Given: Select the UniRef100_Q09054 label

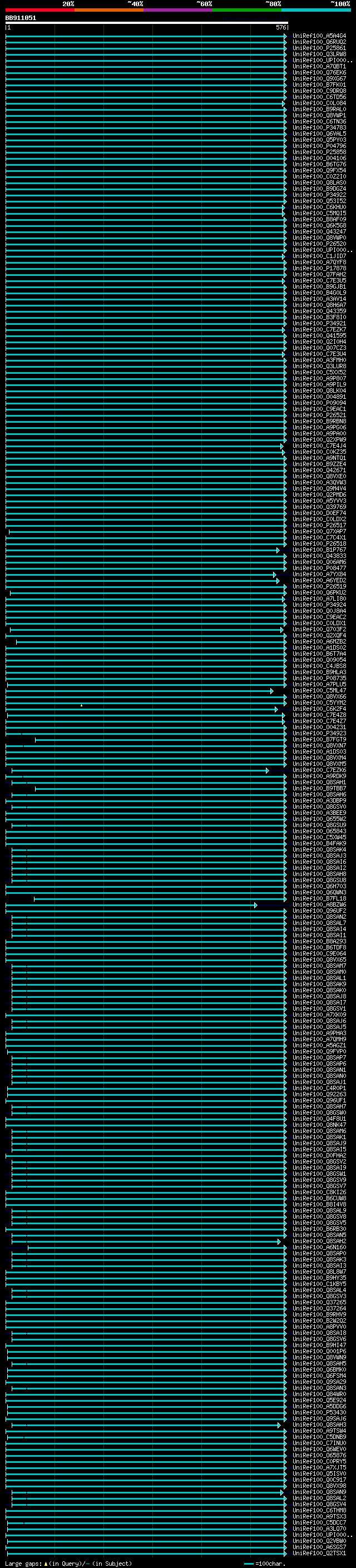Looking at the screenshot, I should click(x=319, y=660).
